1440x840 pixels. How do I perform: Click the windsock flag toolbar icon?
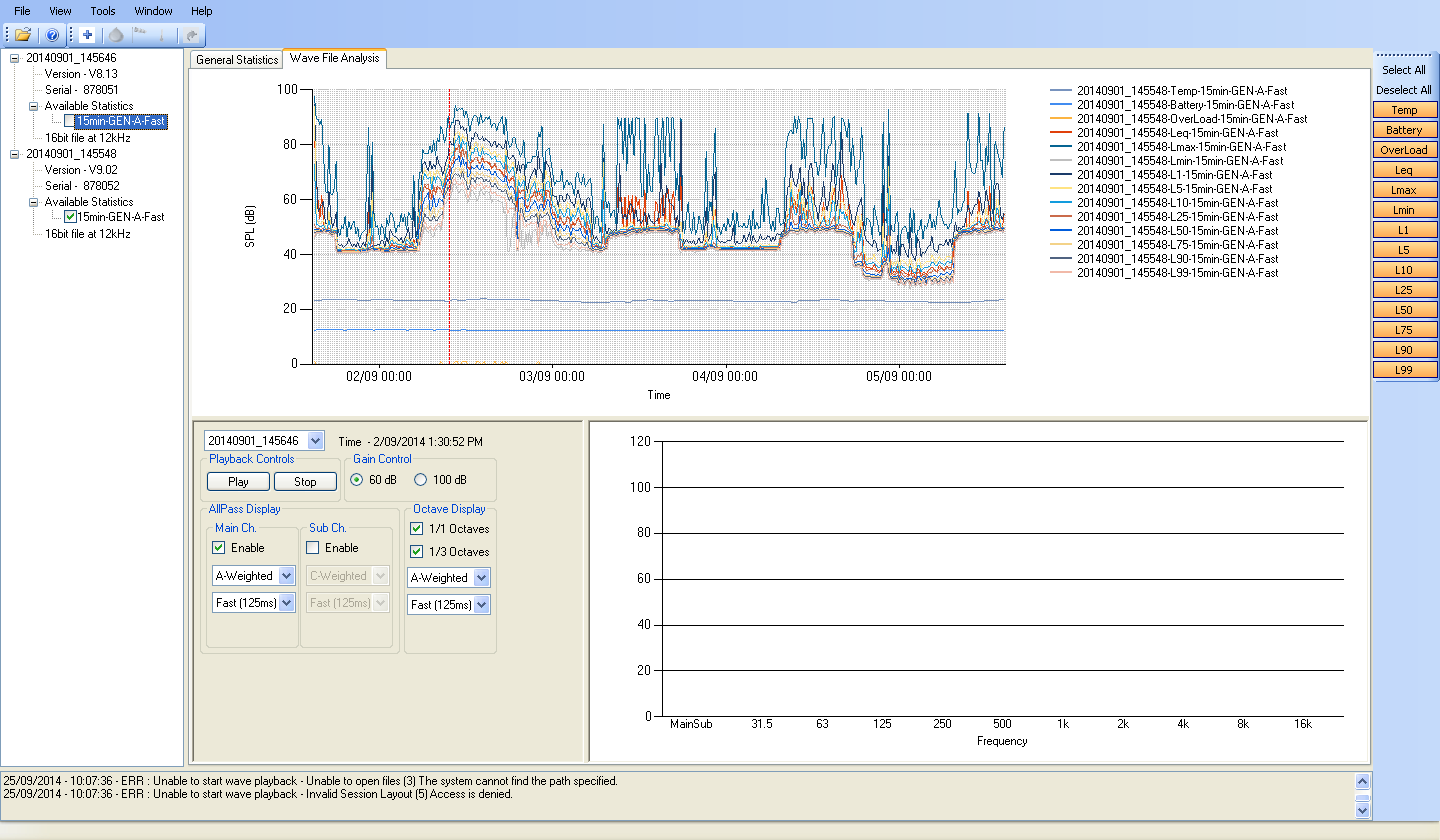139,34
